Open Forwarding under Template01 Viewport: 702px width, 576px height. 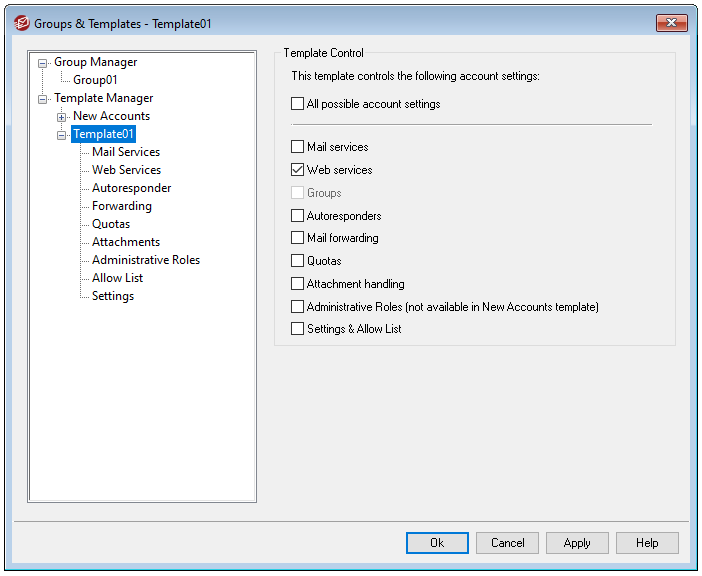pyautogui.click(x=122, y=206)
